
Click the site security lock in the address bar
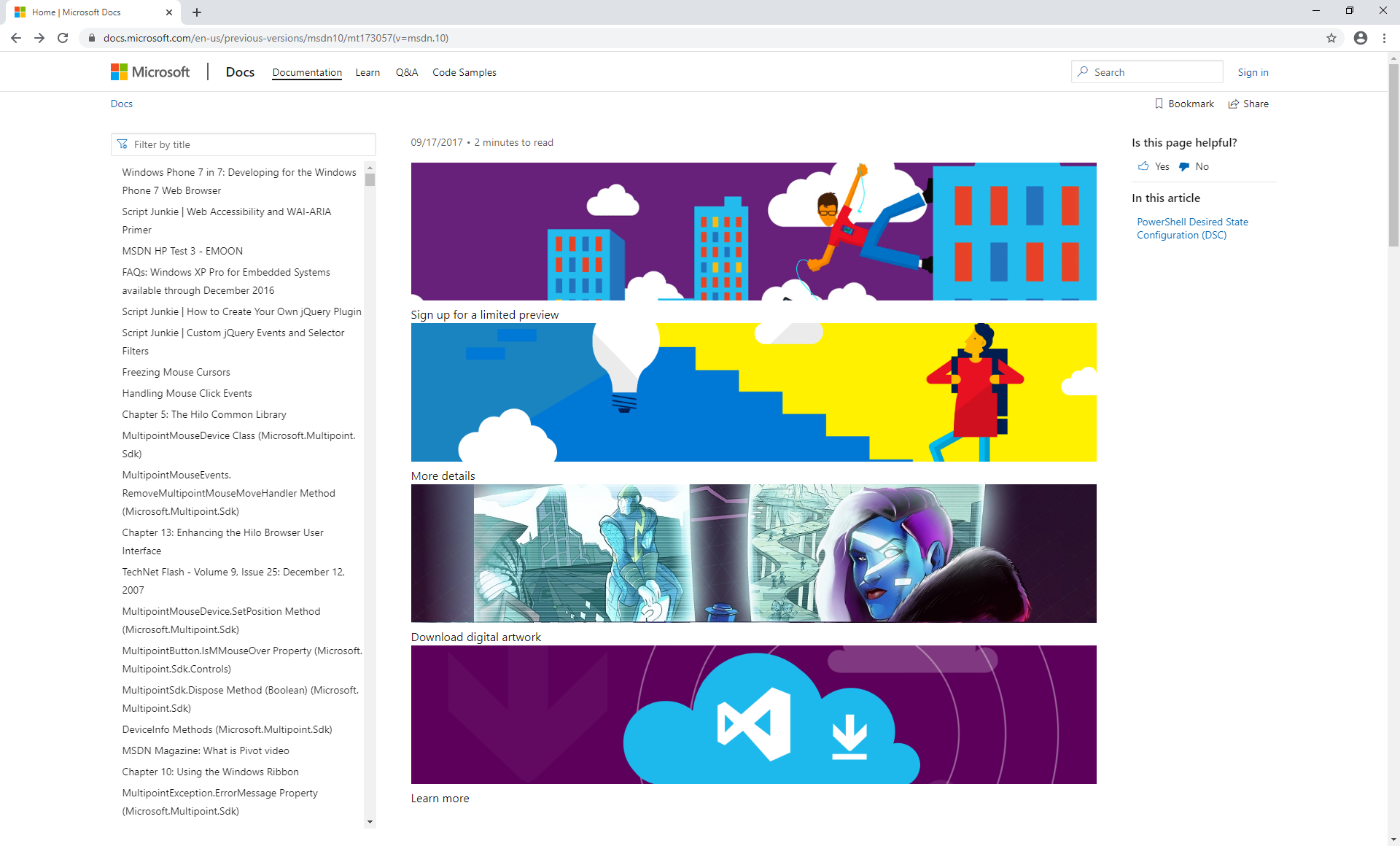pyautogui.click(x=91, y=38)
